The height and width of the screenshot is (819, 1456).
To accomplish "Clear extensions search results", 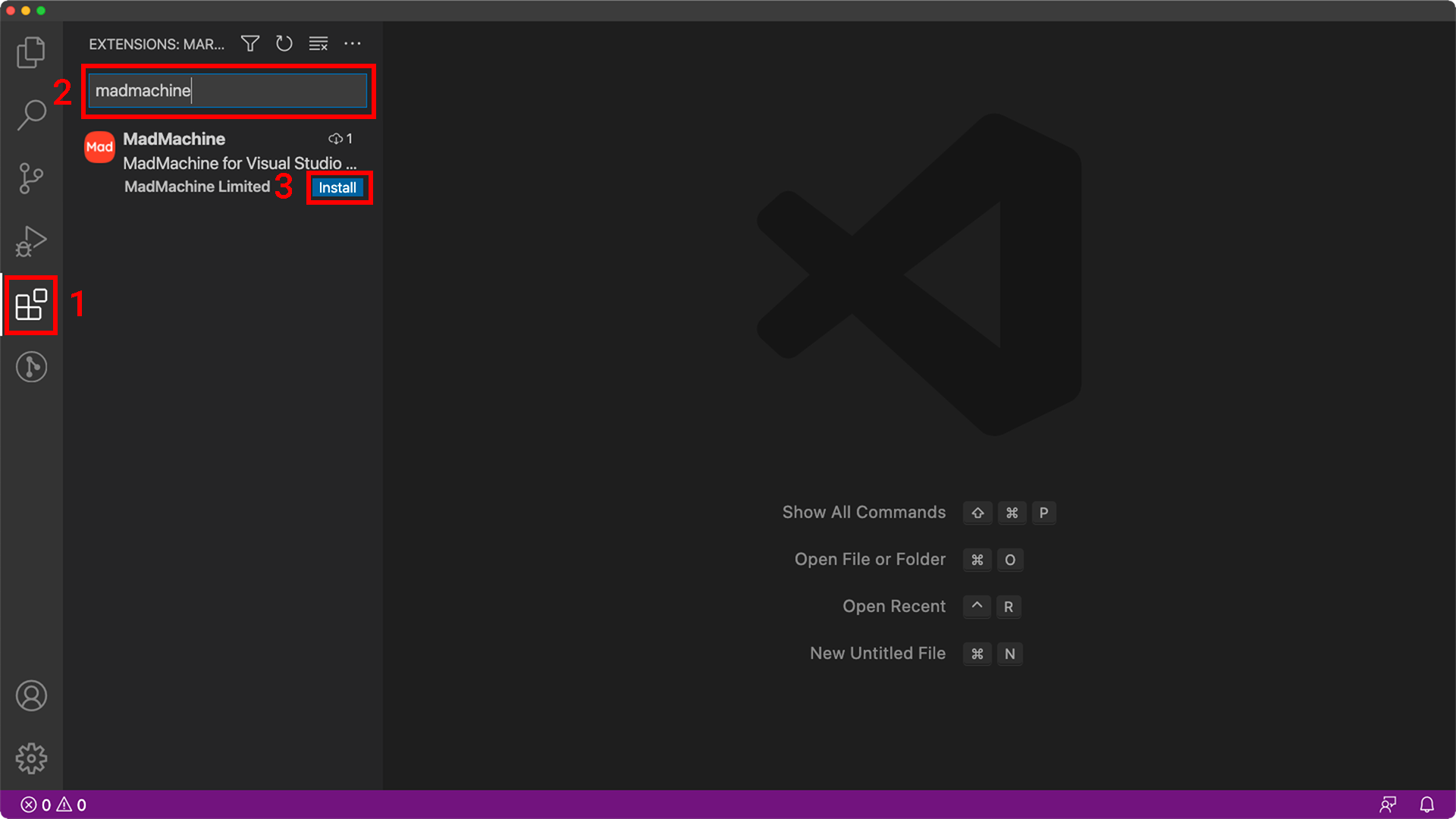I will pos(318,44).
